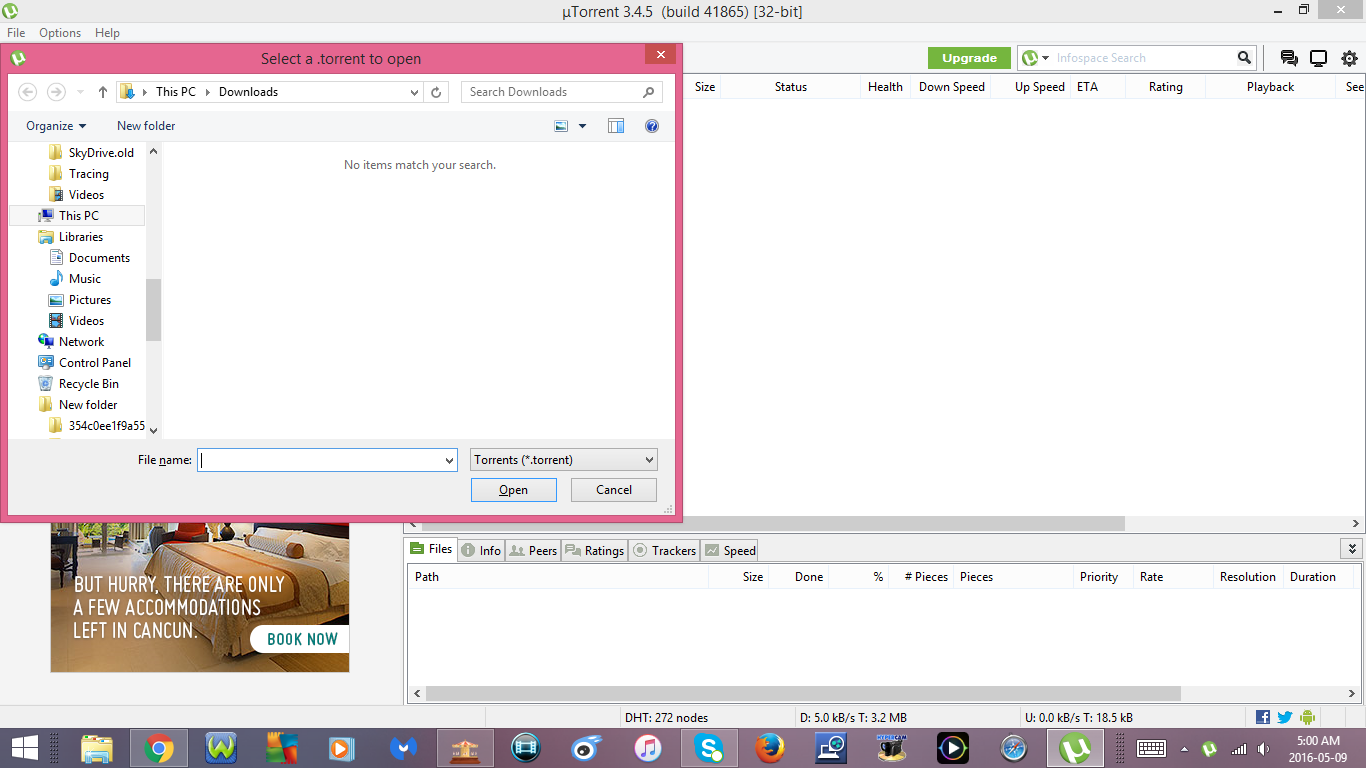
Task: Open the Torrents (*.torrent) file type dropdown
Action: (564, 460)
